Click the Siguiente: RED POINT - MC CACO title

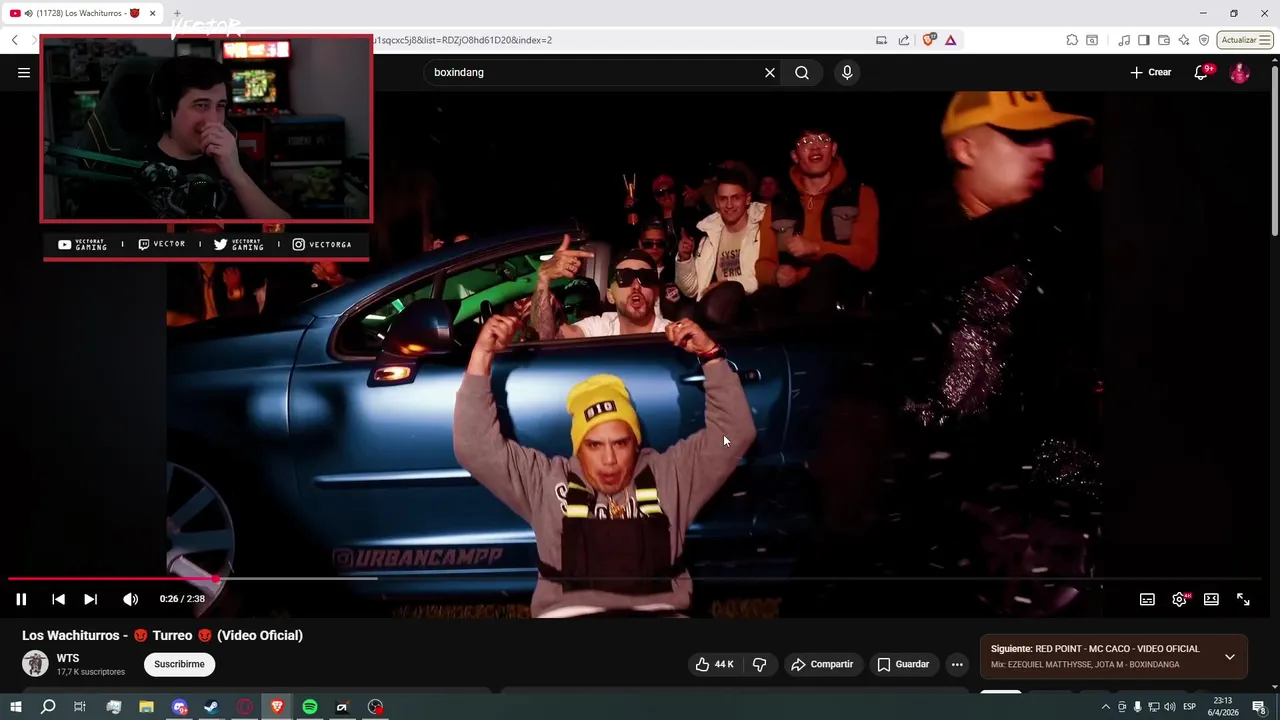(1095, 649)
